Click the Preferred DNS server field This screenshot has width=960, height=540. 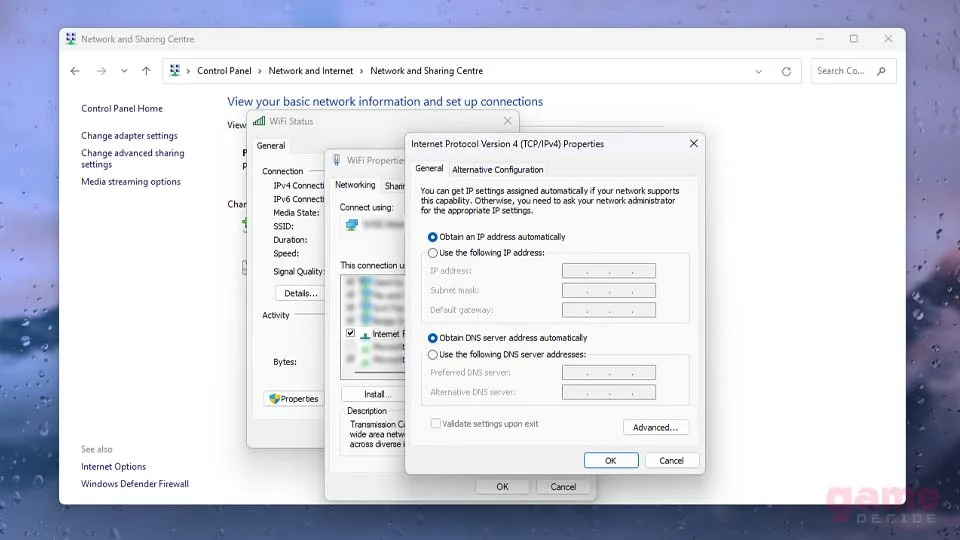(x=609, y=372)
